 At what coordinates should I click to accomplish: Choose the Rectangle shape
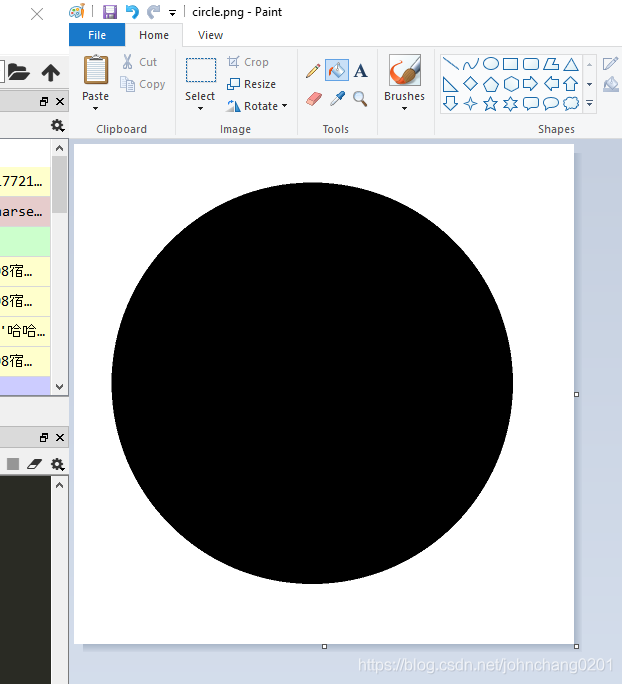click(511, 64)
